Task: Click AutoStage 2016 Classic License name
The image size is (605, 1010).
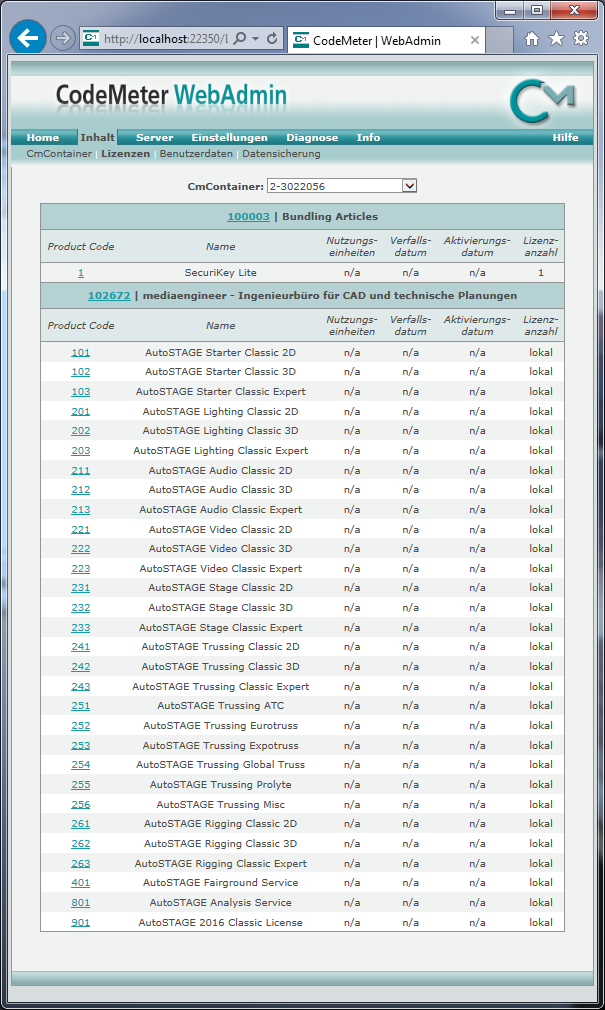Action: (220, 922)
